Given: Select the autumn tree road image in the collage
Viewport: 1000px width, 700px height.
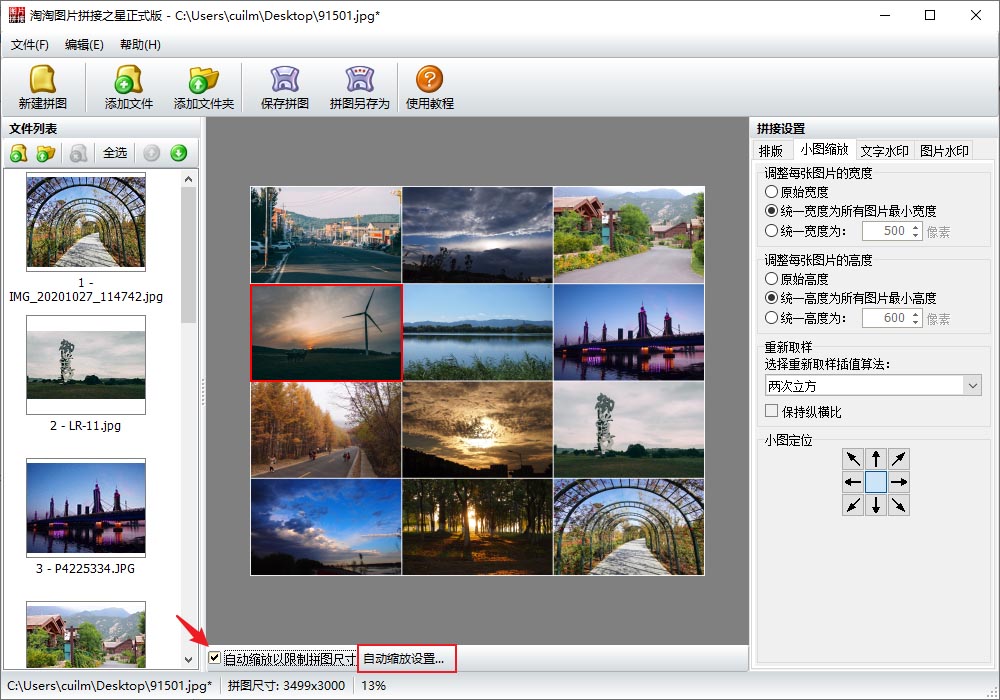Looking at the screenshot, I should tap(327, 430).
